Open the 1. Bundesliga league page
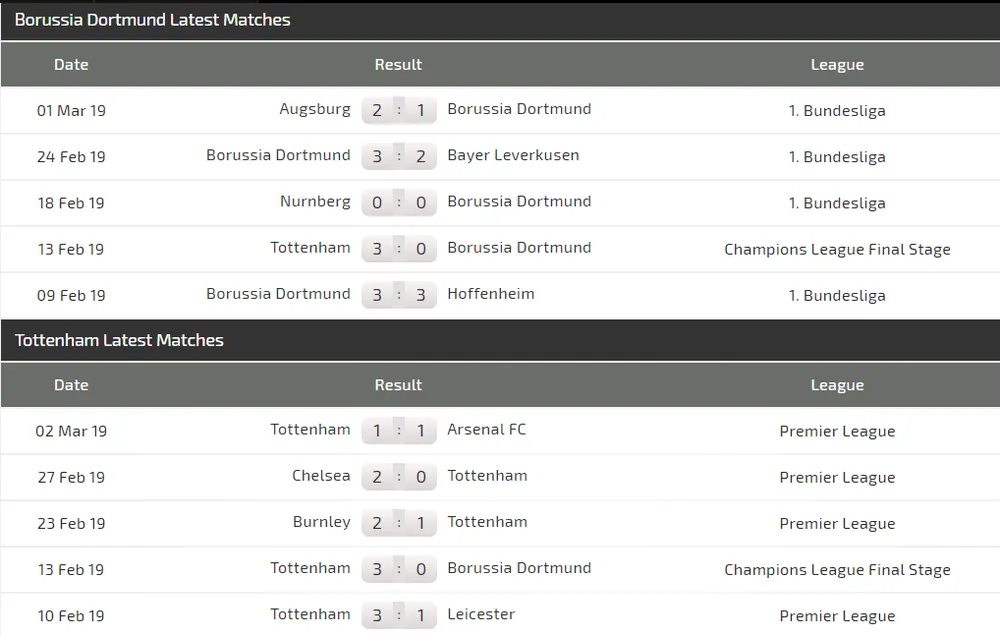 coord(838,110)
